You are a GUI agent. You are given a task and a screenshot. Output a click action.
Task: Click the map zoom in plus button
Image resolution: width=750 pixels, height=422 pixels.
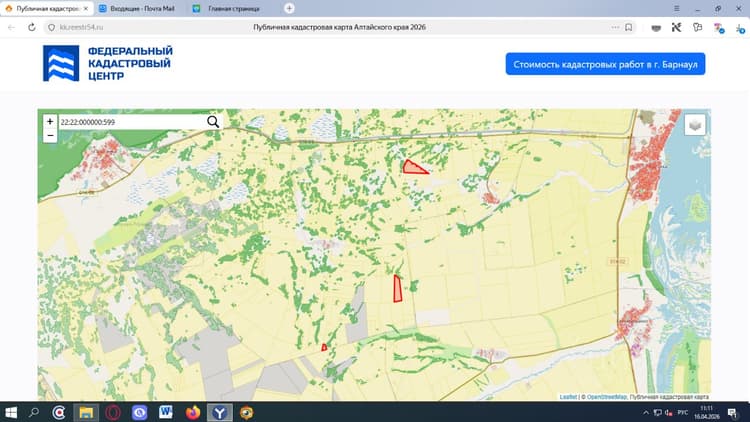50,122
